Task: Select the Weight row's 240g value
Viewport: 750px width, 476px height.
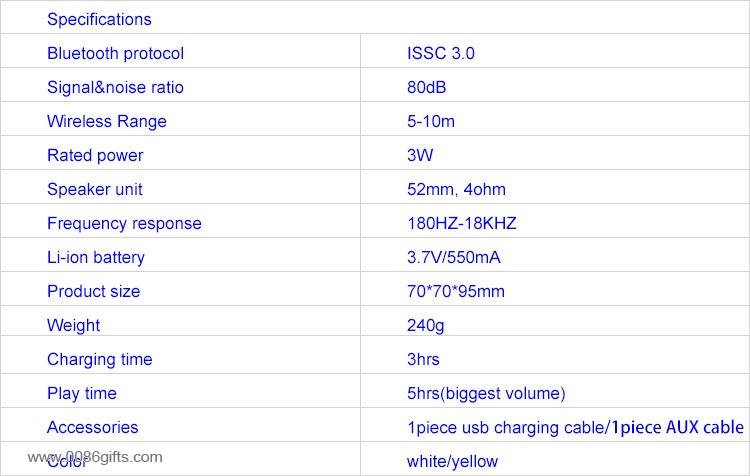Action: [x=425, y=325]
